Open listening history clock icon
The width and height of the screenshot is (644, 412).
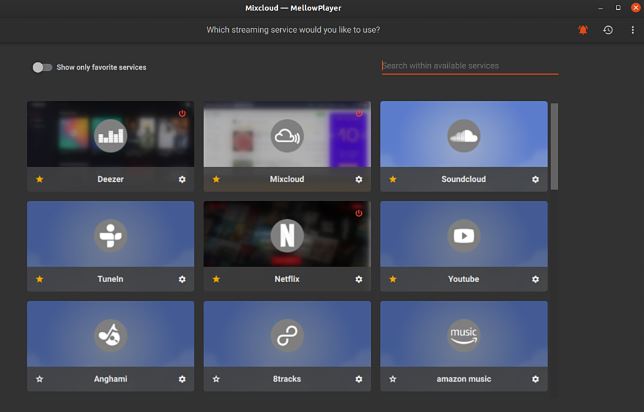click(x=608, y=30)
